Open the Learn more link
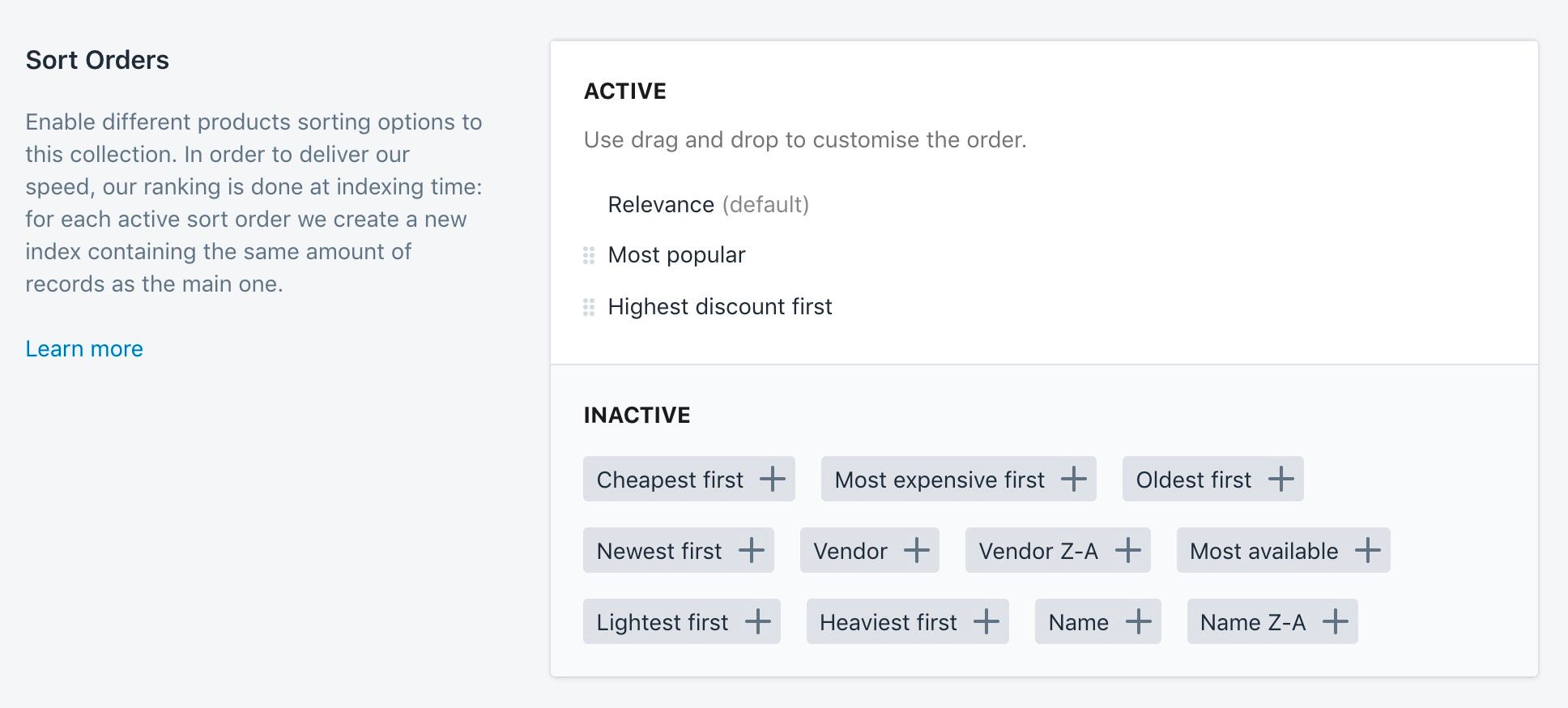 coord(84,348)
